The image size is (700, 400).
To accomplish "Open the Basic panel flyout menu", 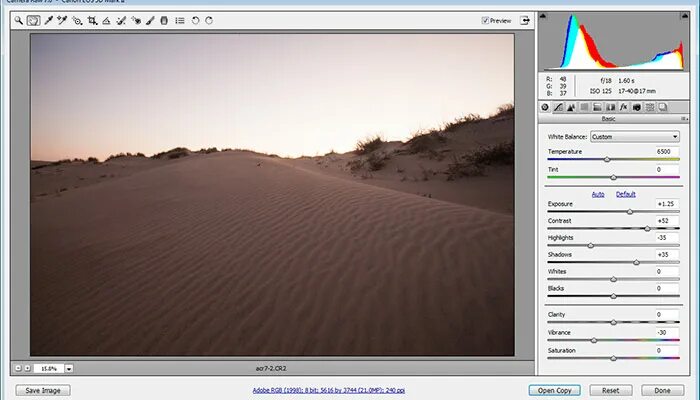I will click(683, 119).
